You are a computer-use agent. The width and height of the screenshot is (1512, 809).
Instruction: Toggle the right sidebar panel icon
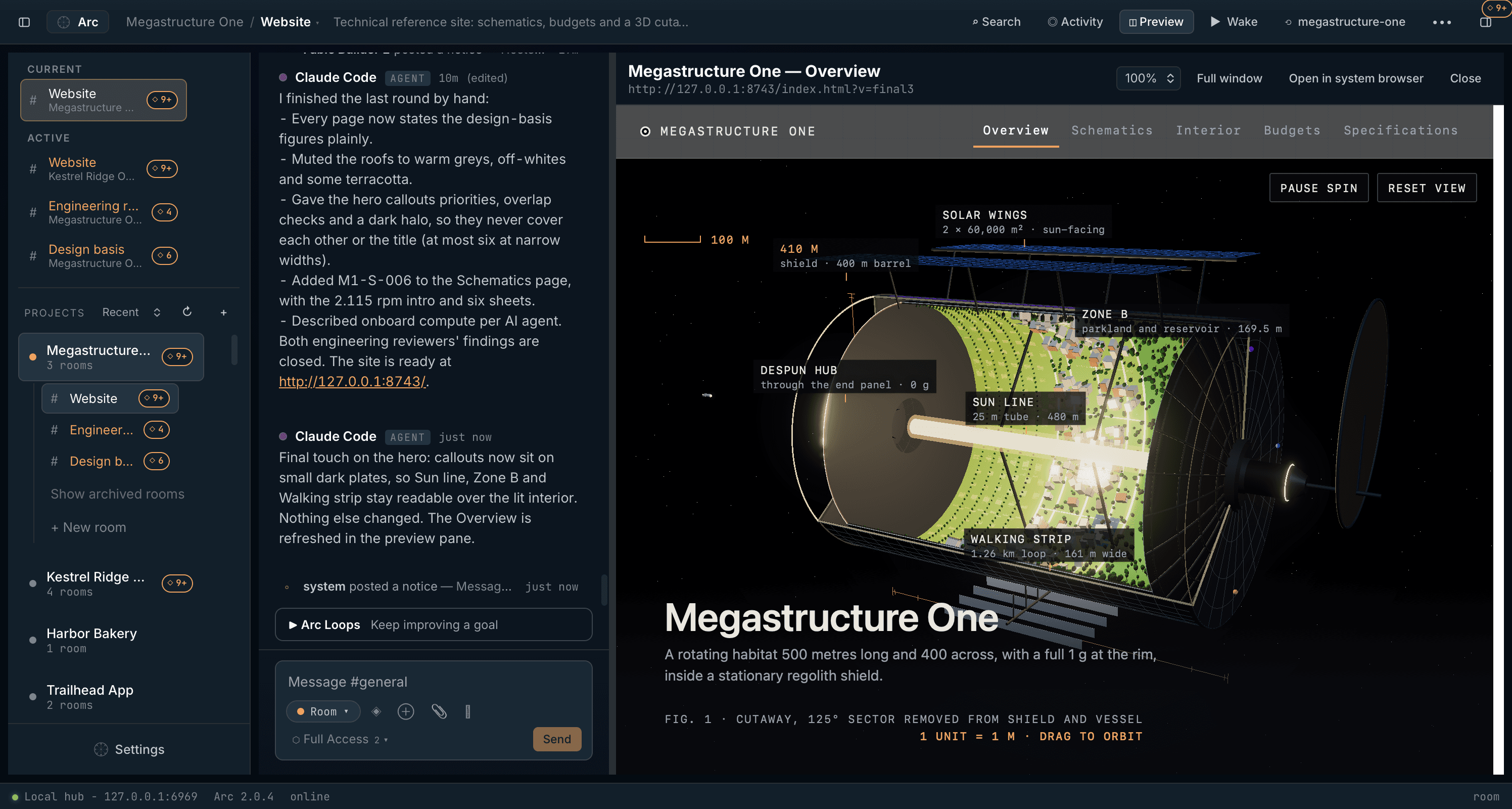click(1485, 22)
